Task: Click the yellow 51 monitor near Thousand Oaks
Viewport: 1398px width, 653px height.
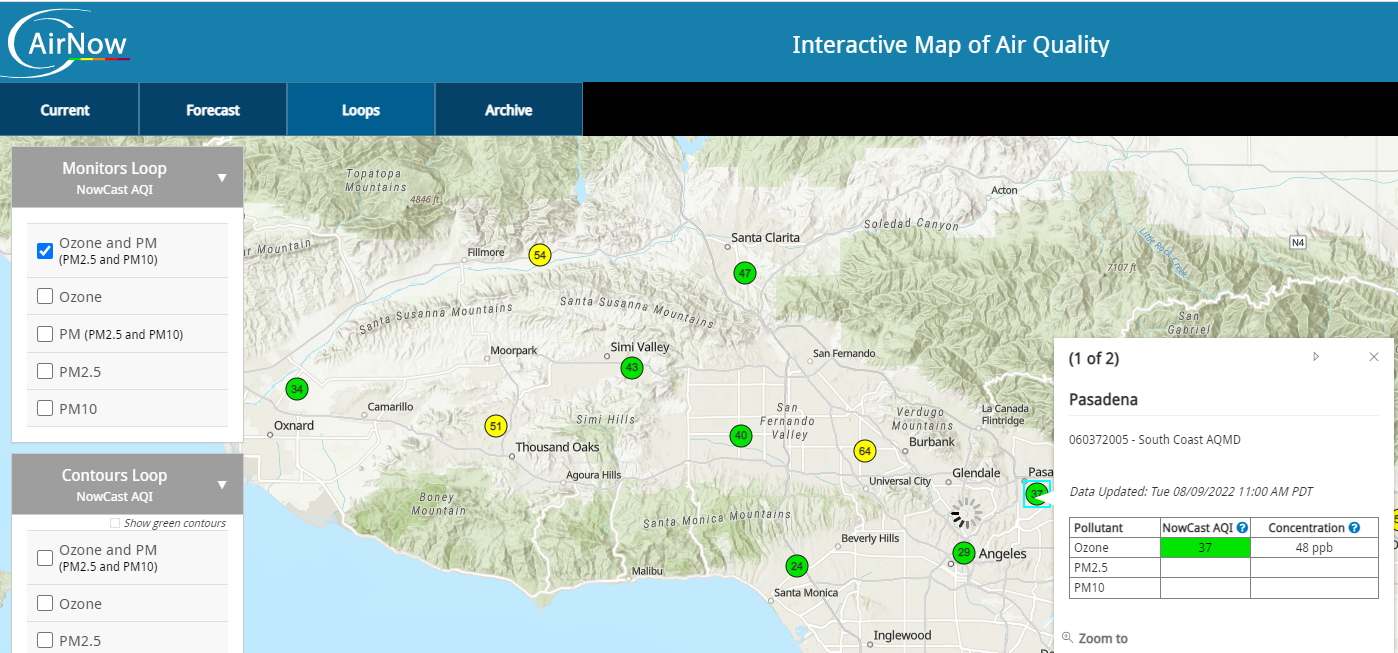Action: 495,426
